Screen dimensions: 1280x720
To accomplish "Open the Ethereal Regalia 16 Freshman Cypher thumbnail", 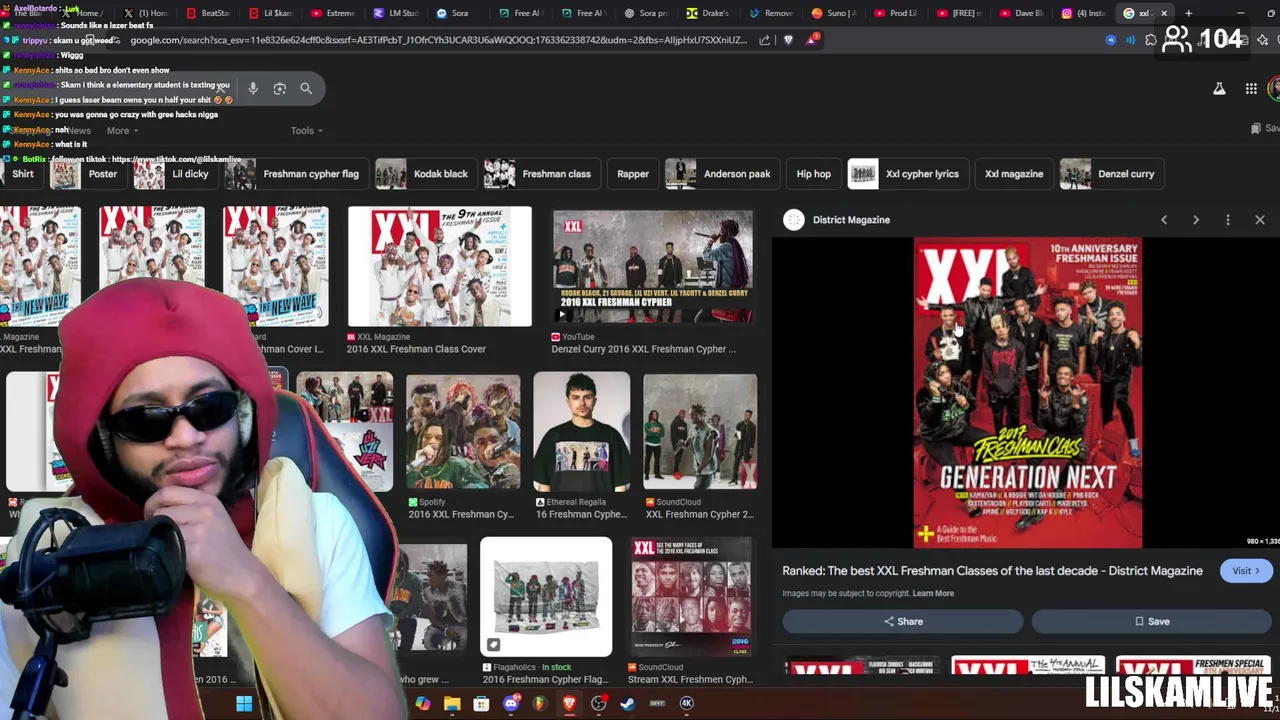I will (582, 432).
